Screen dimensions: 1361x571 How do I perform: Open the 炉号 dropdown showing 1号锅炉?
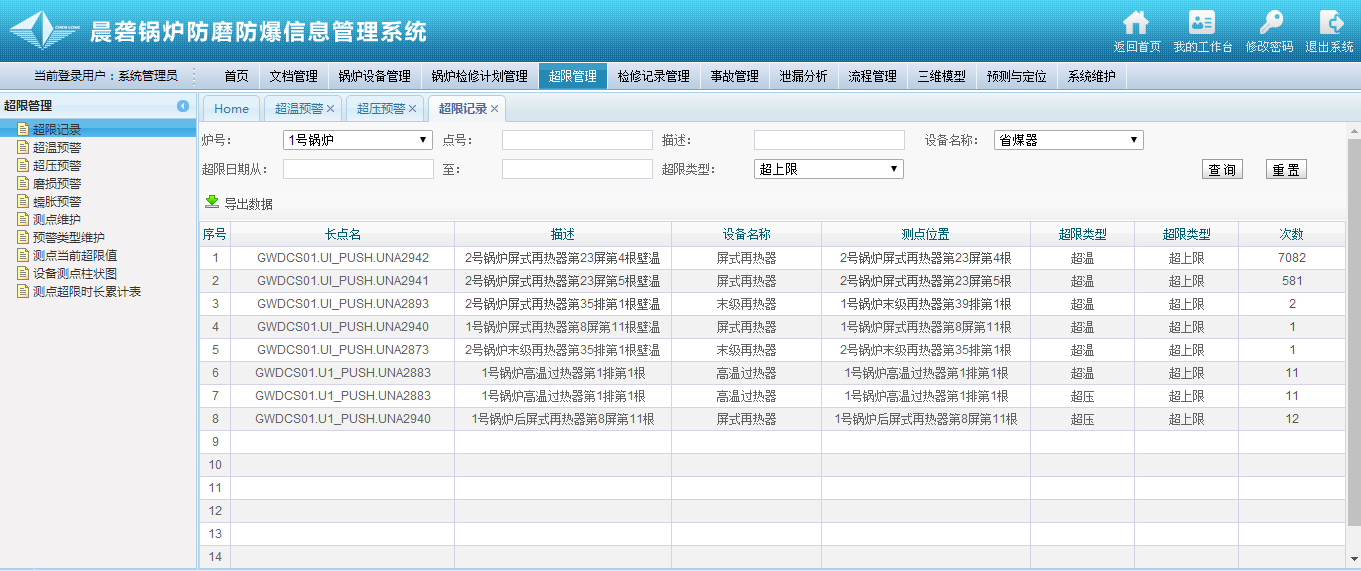pos(357,141)
